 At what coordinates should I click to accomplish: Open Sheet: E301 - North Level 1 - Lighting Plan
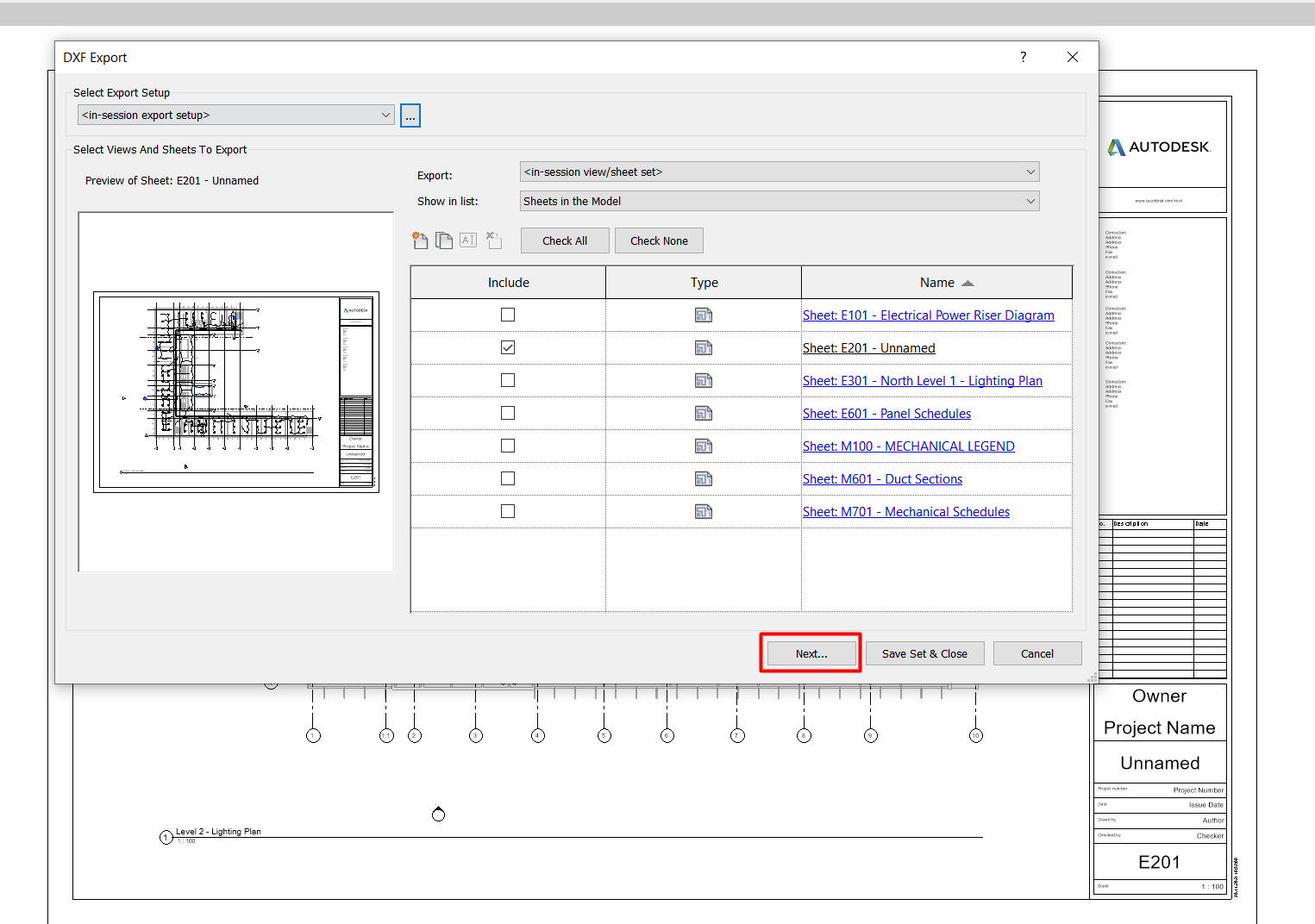tap(922, 381)
